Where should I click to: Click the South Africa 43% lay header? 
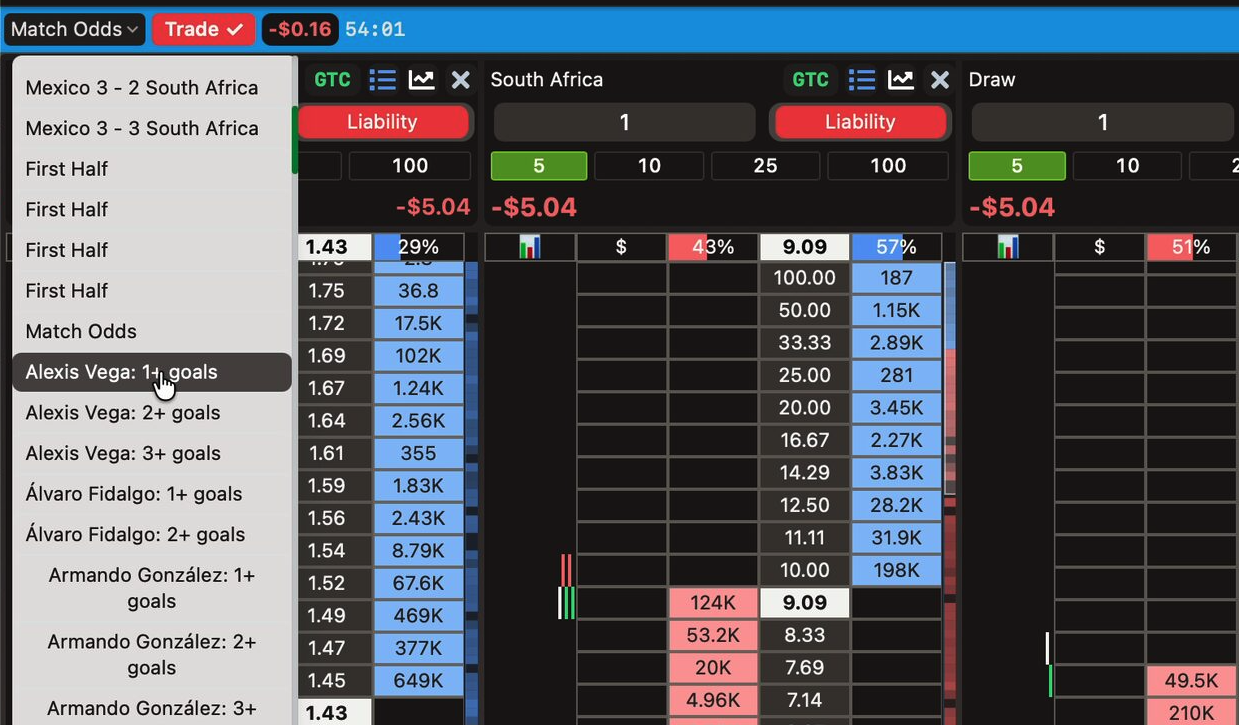713,247
